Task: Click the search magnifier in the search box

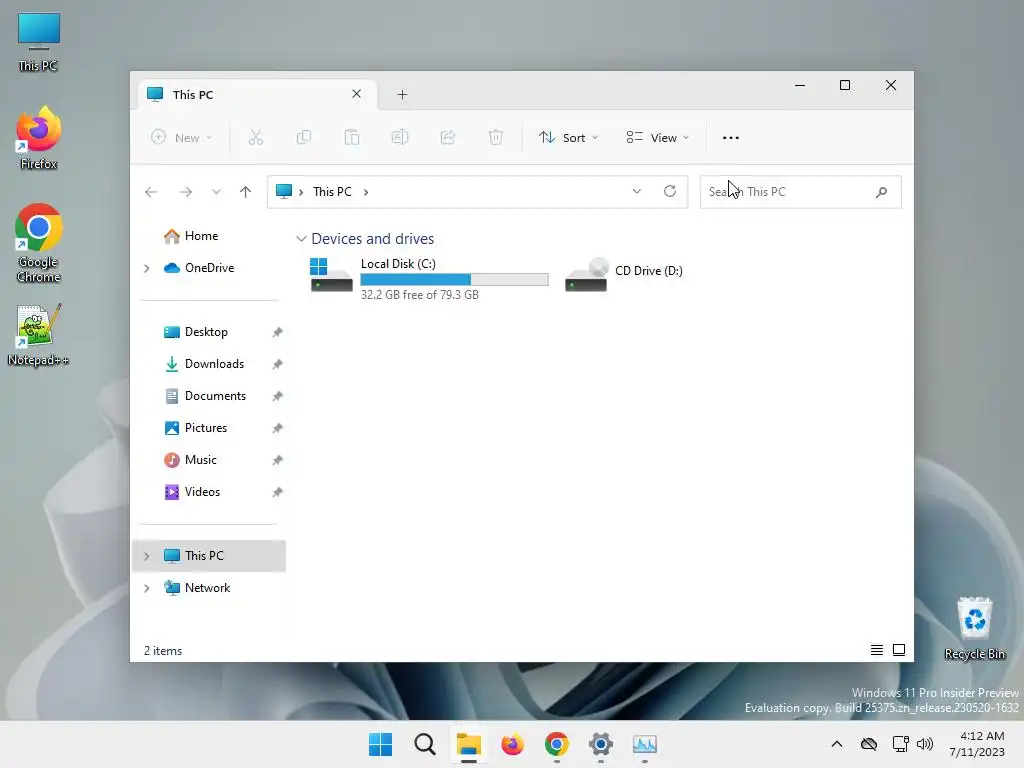Action: (x=881, y=192)
